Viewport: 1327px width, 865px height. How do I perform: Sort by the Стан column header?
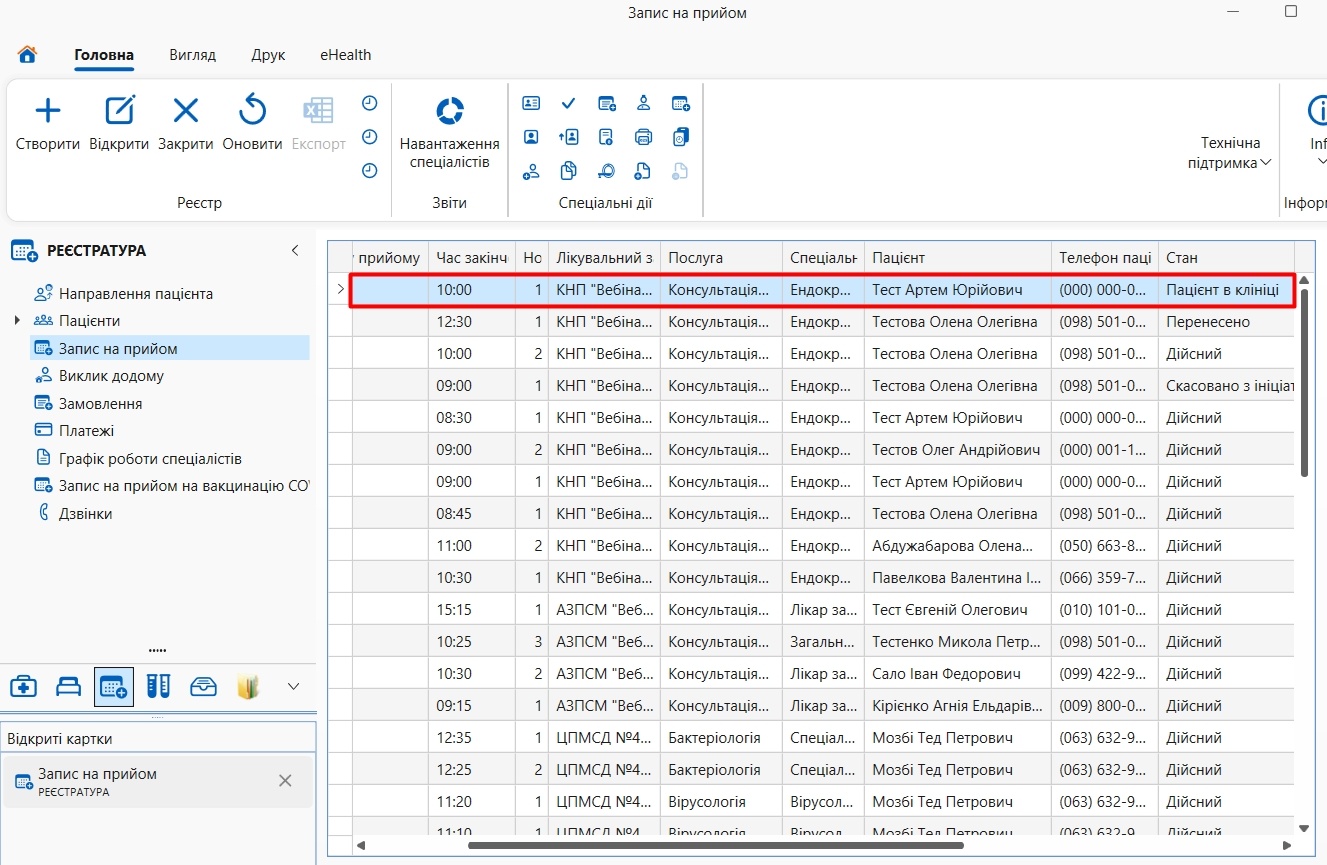(1226, 258)
